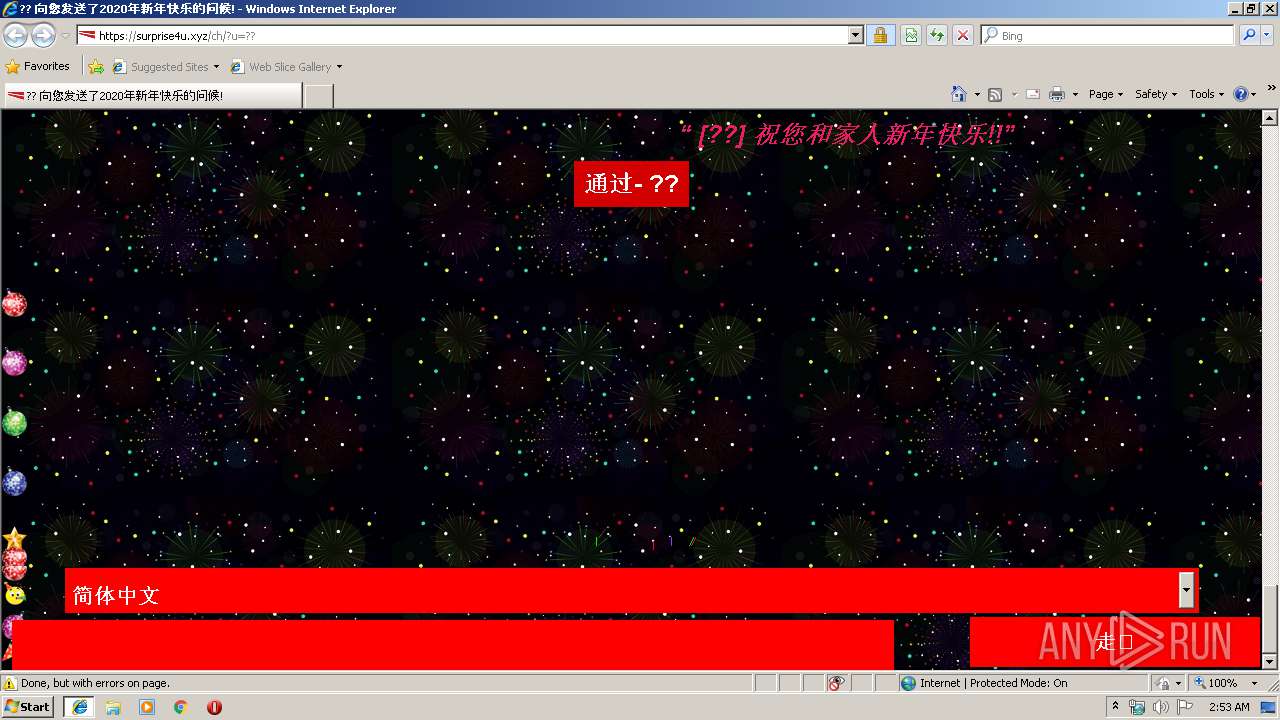
Task: Select the 2020年新年快乐 page tab
Action: tap(151, 96)
